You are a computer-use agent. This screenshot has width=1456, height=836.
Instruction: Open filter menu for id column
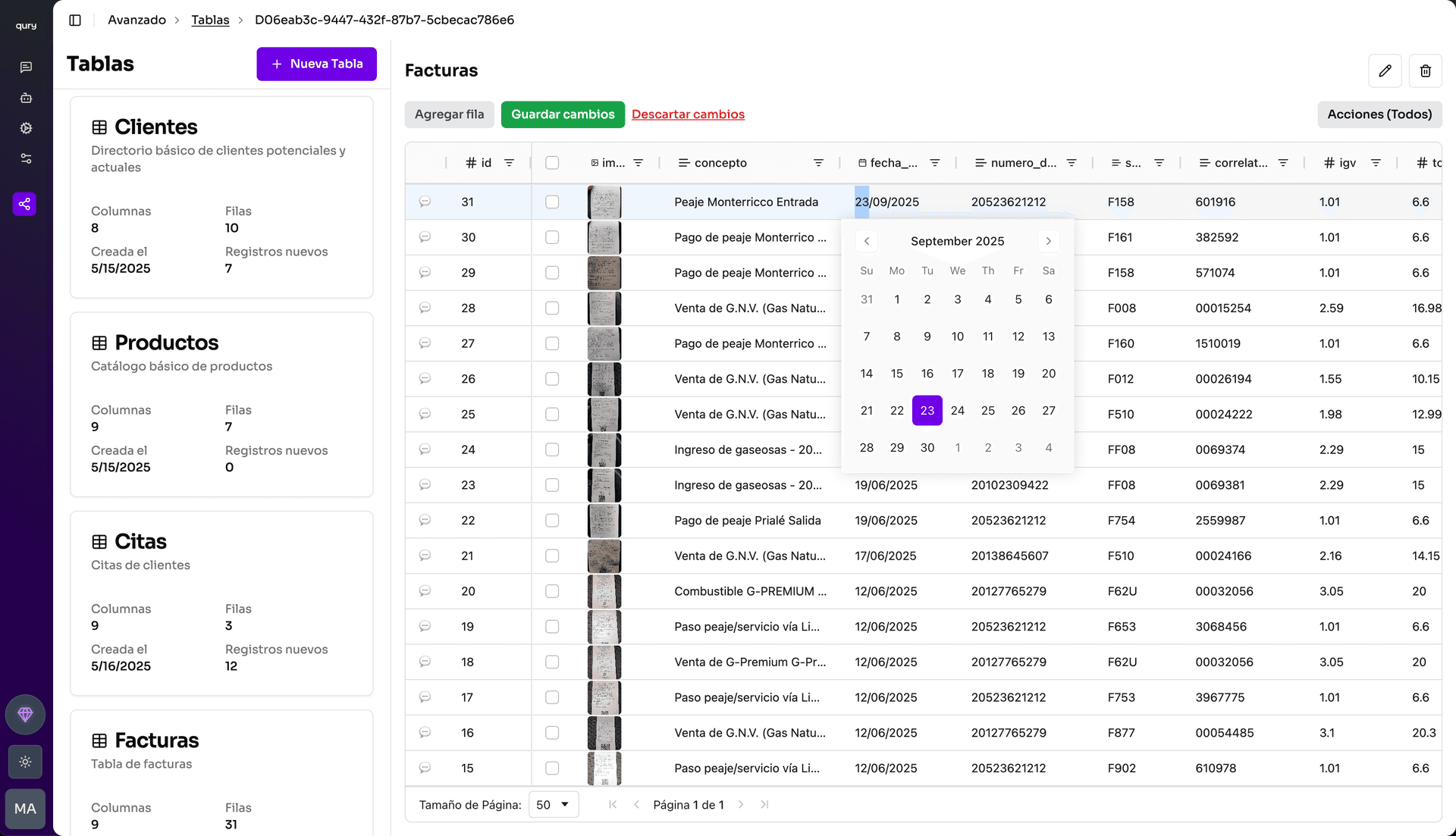510,163
